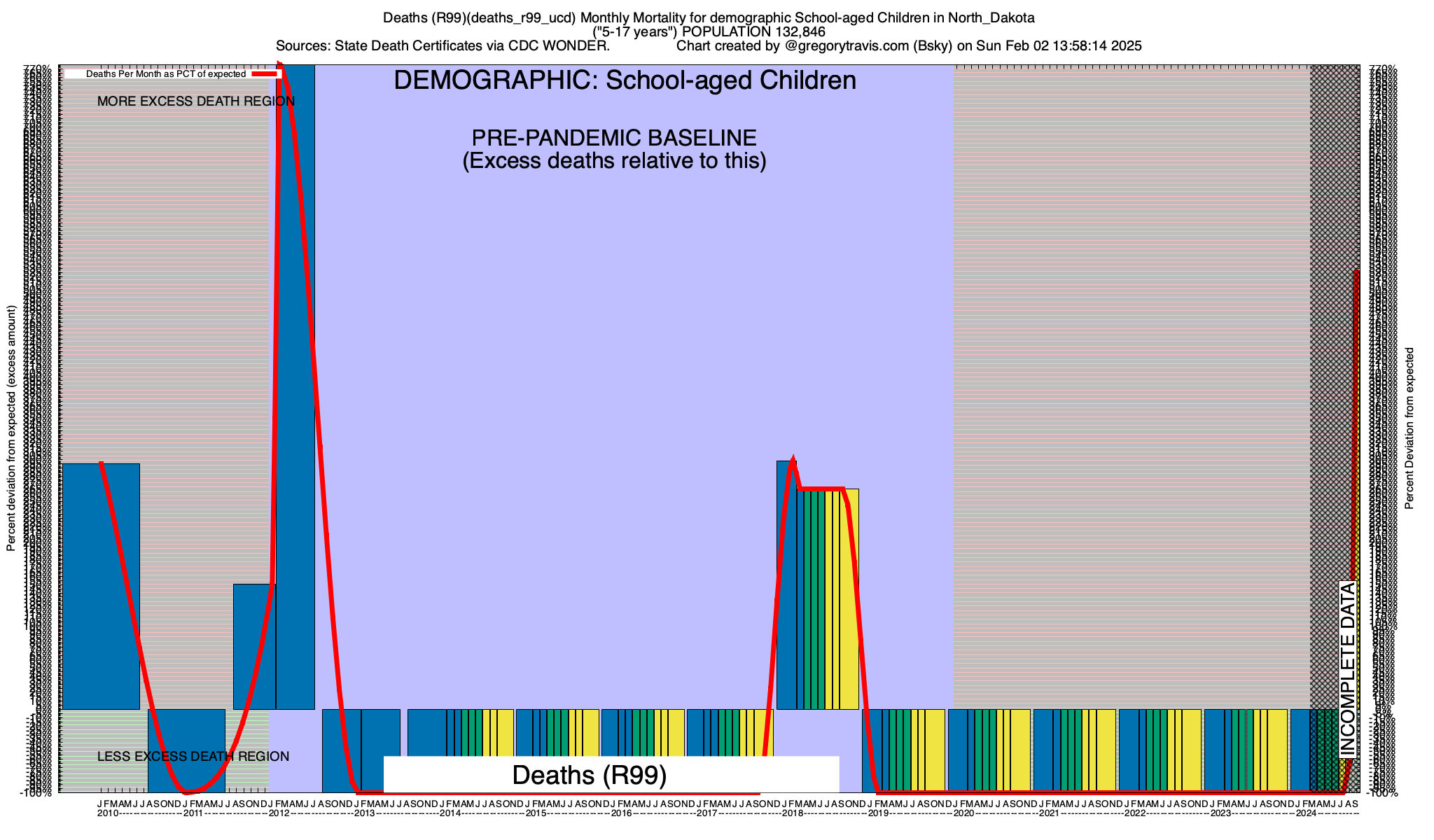Click the 'Deaths Per Month as PCT of expected' legend text
This screenshot has width=1434, height=840.
[165, 74]
